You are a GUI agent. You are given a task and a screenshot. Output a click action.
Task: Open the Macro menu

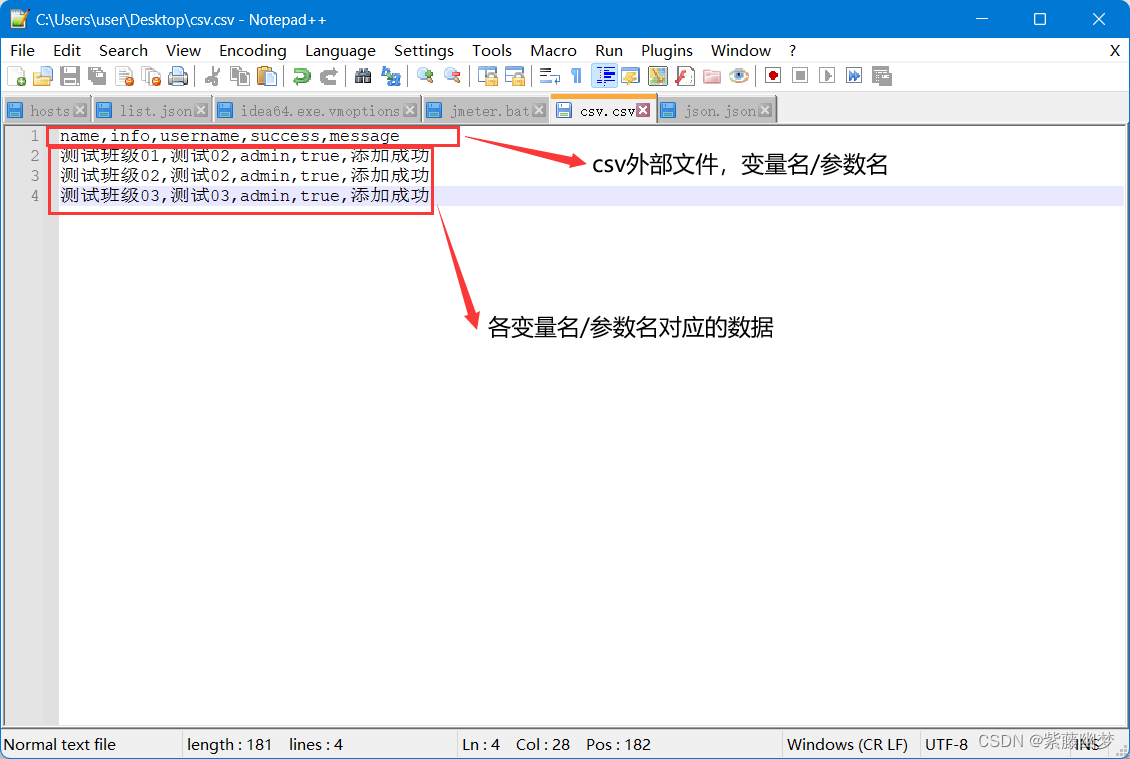click(x=553, y=50)
